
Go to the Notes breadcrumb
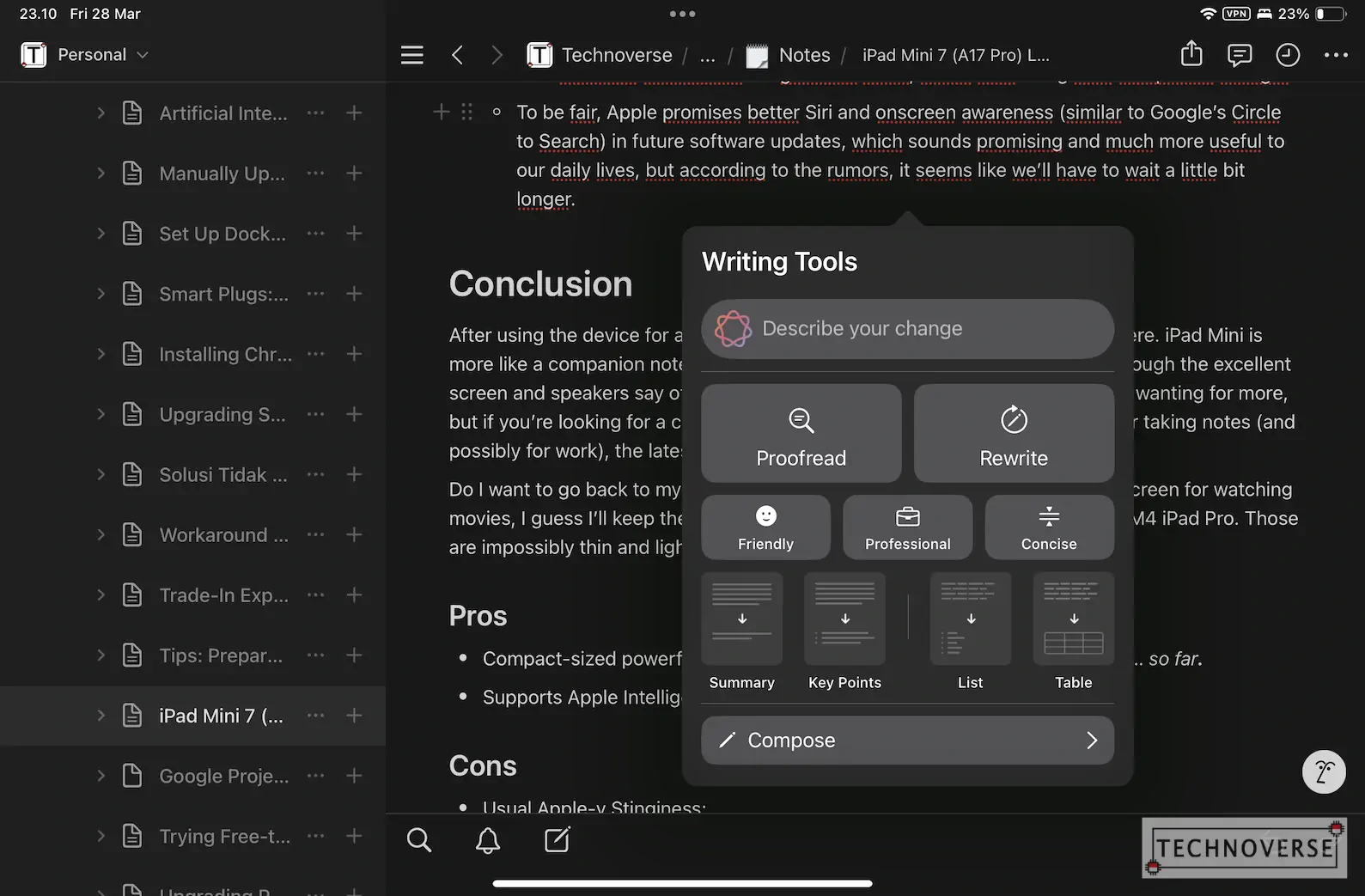(x=788, y=55)
